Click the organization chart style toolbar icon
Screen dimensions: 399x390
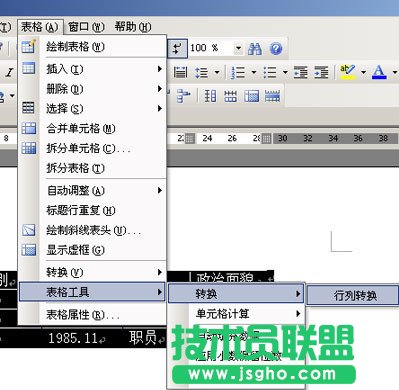point(183,96)
